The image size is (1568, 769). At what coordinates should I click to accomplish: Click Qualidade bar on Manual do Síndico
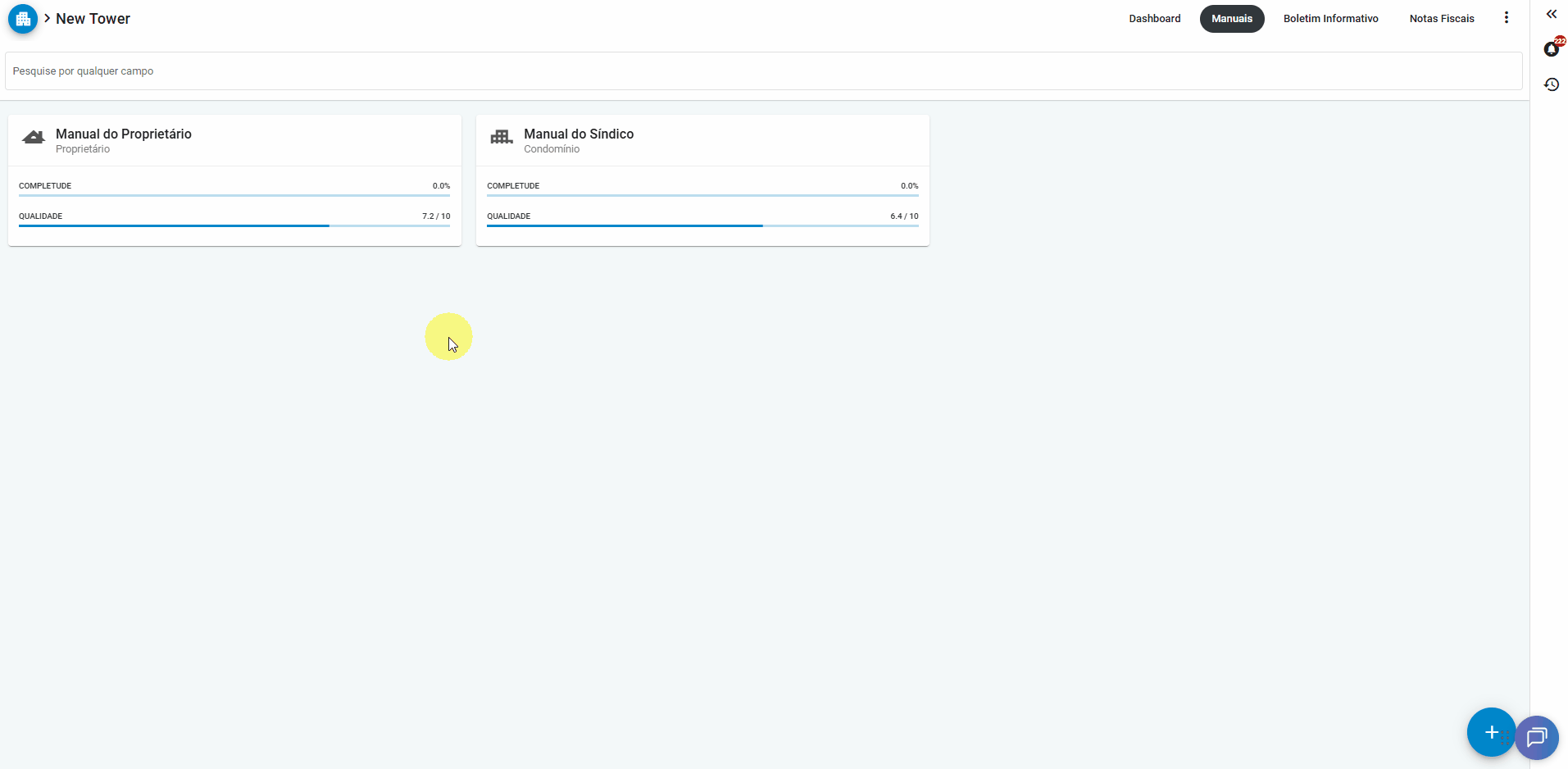coord(702,225)
